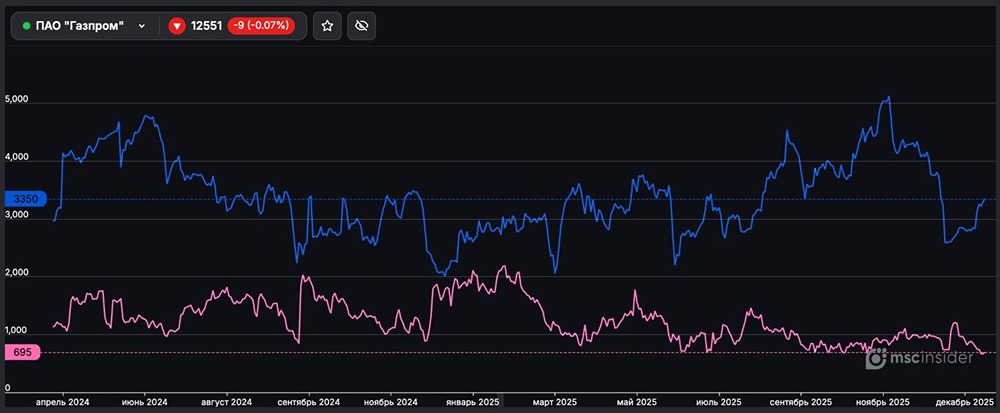Screen dimensions: 1000x413
Task: Expand the ПАО "Газпром" dropdown chevron
Action: (141, 26)
